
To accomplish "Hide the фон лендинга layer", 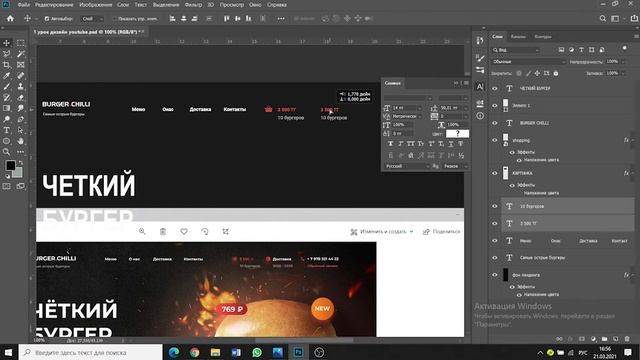I will 495,275.
